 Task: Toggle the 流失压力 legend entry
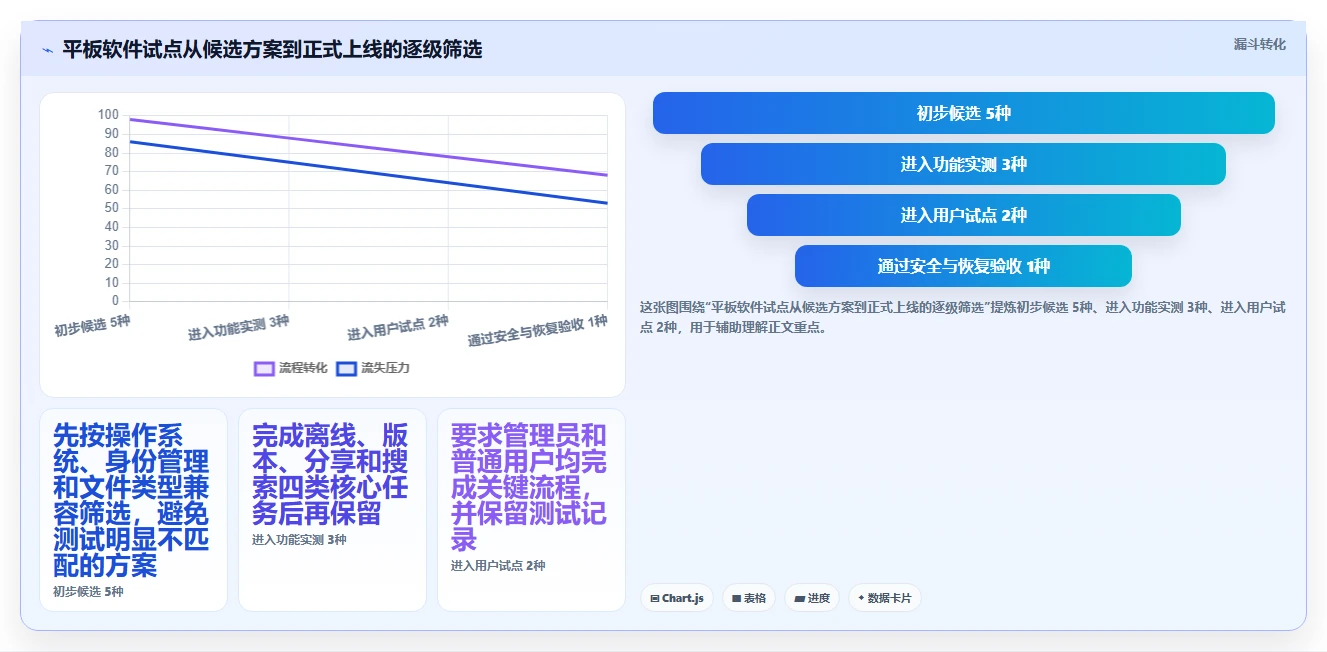point(373,368)
